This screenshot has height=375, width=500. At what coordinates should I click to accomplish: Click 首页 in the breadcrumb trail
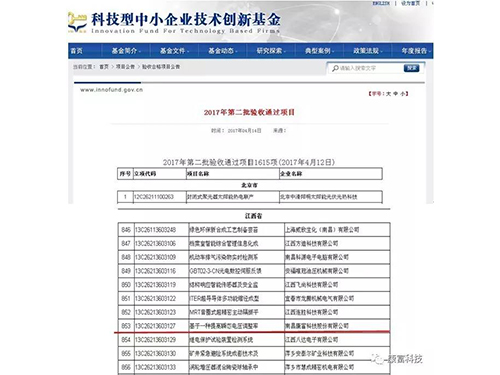[104, 67]
